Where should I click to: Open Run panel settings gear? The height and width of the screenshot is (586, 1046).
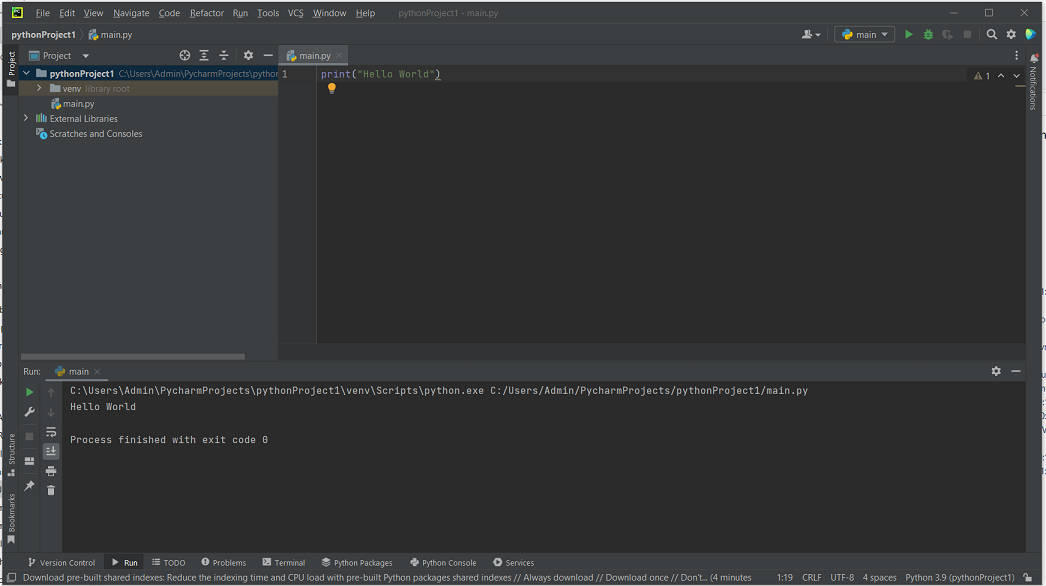pyautogui.click(x=996, y=371)
